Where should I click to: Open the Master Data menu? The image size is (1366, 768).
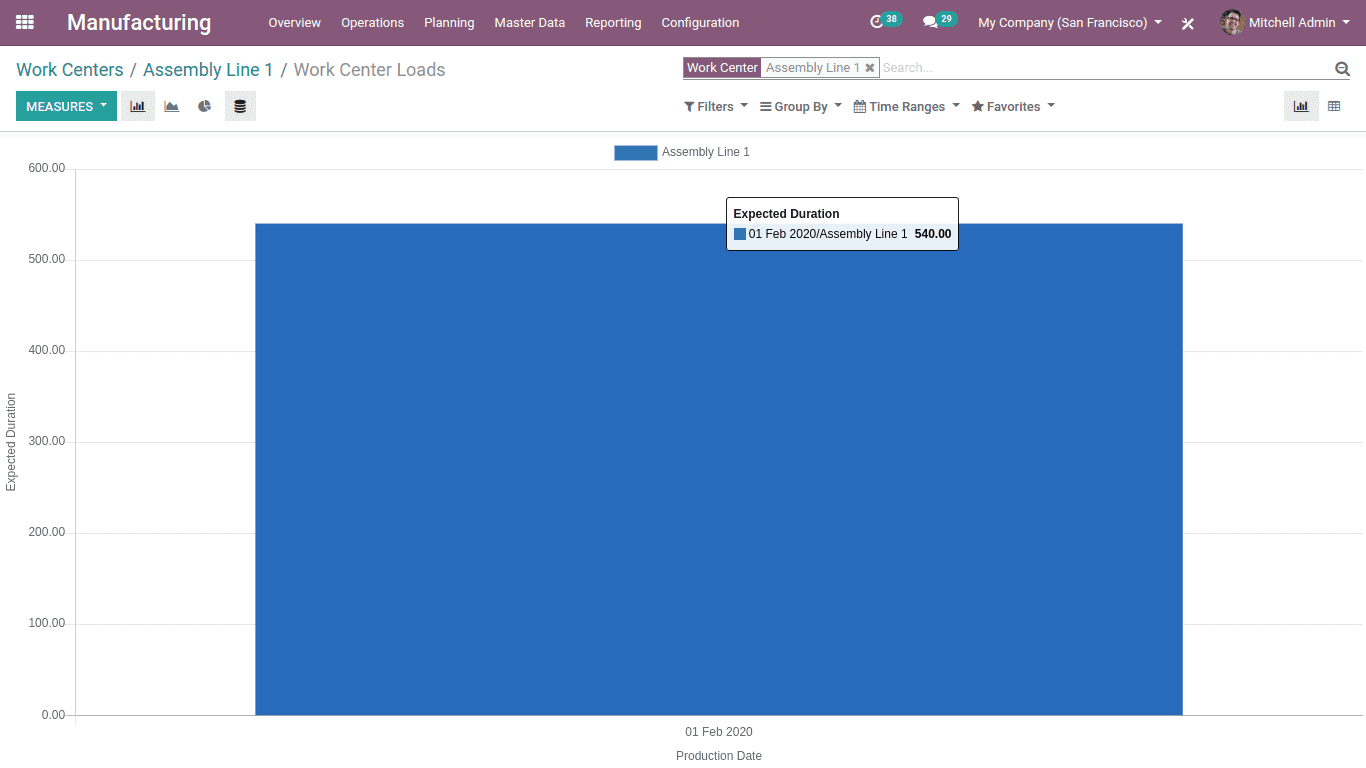tap(529, 22)
